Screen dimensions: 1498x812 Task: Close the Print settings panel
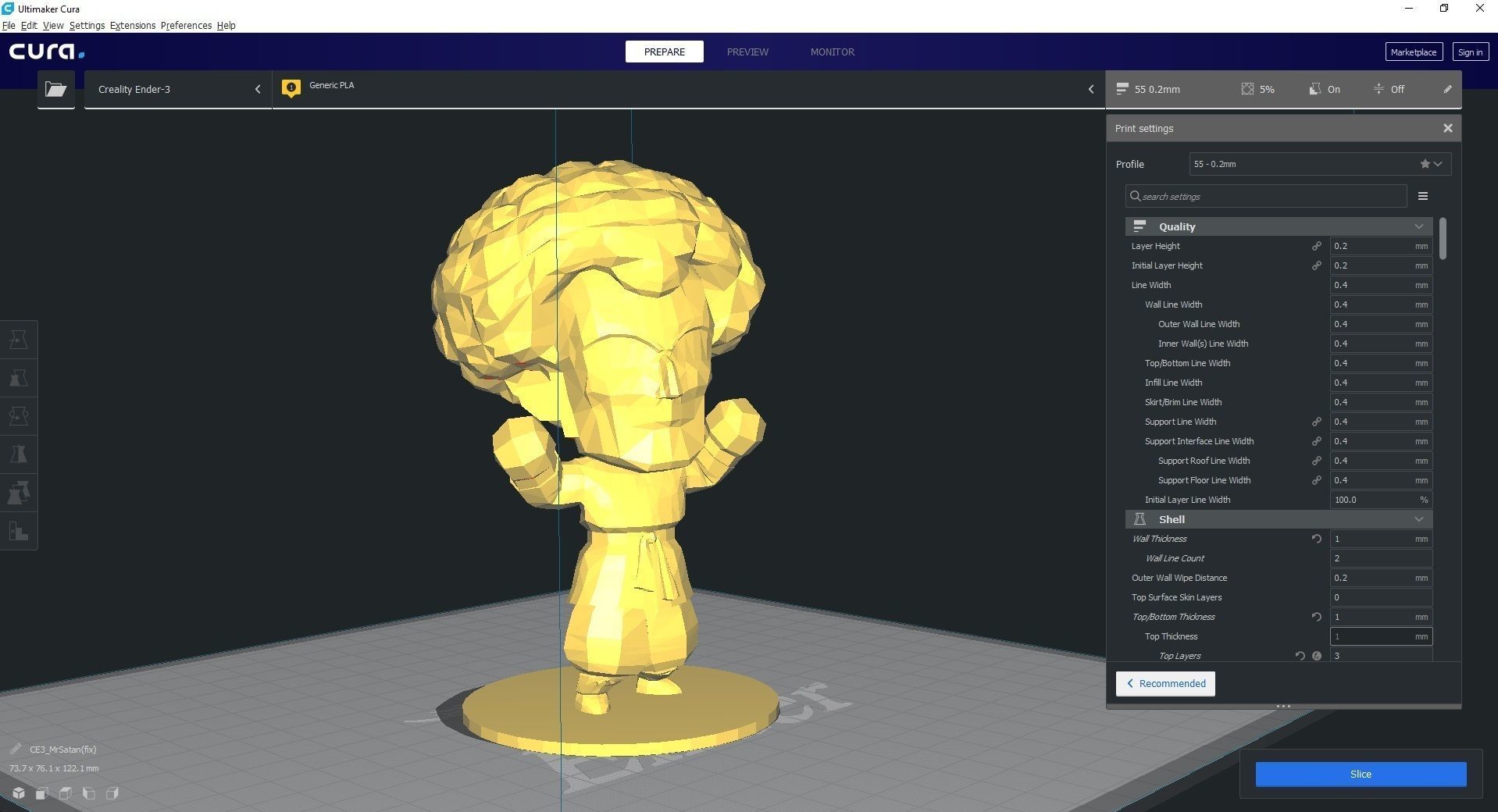pos(1447,128)
